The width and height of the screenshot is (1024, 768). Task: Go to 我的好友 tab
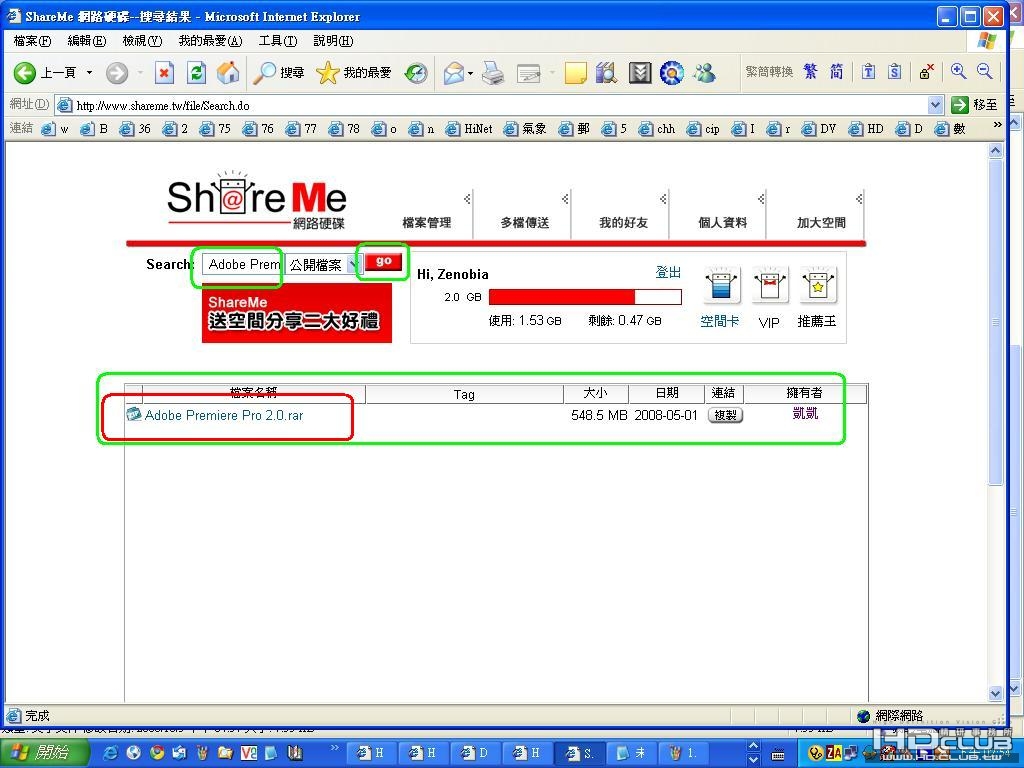point(623,223)
